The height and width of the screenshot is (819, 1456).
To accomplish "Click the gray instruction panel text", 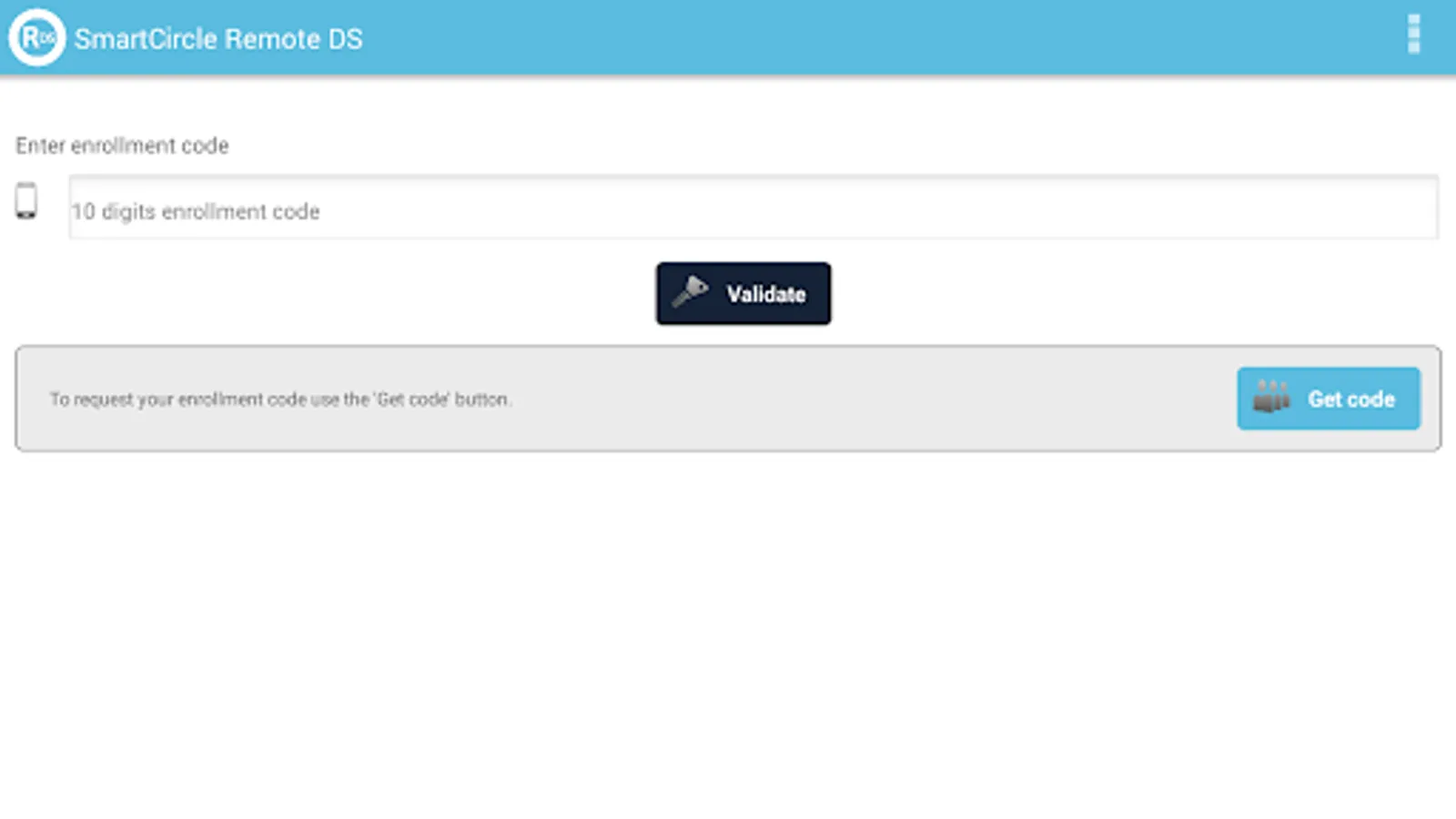I will 282,399.
